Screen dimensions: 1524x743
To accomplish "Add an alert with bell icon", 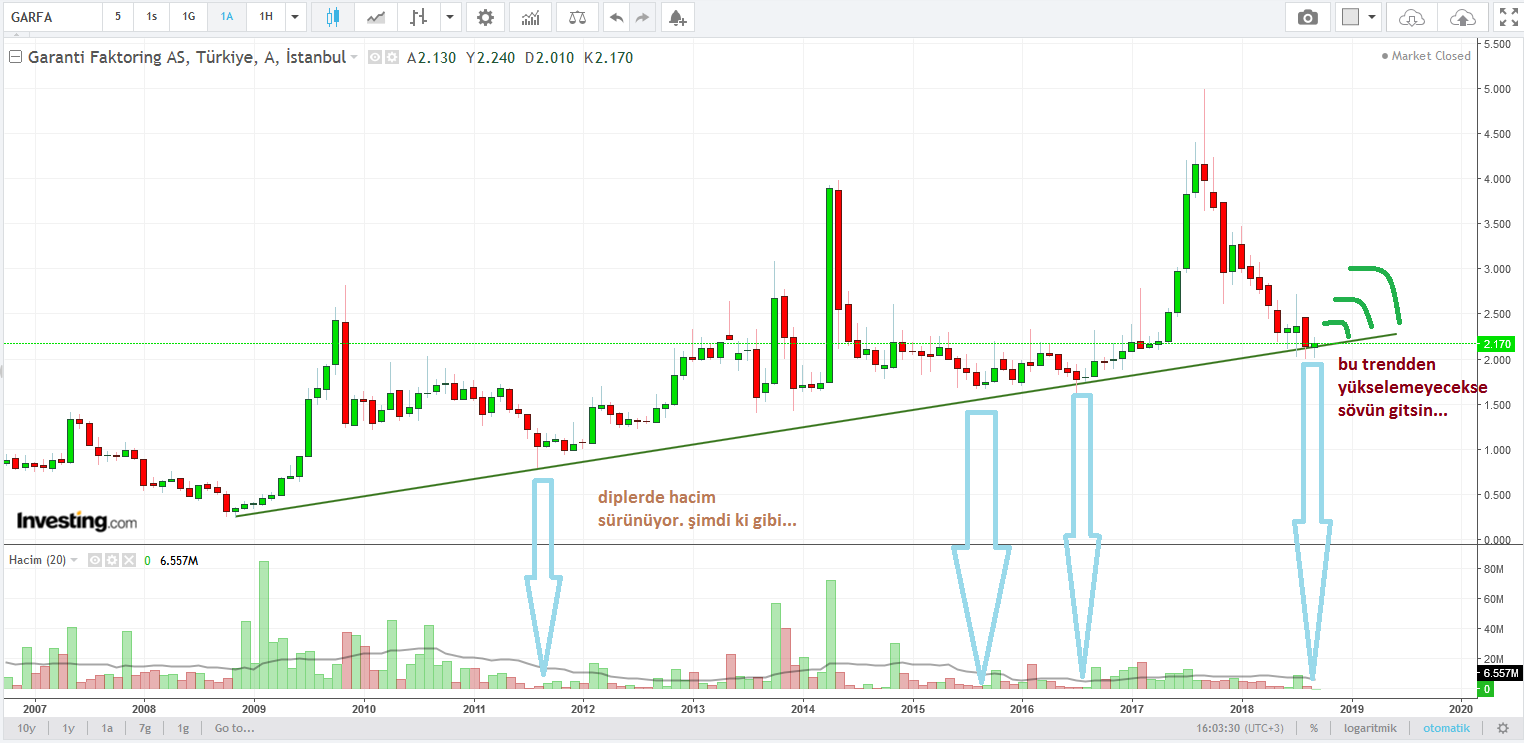I will click(x=677, y=17).
